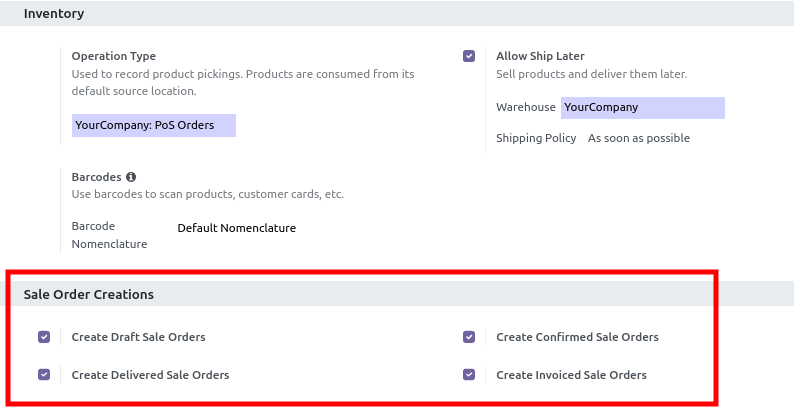Uncheck Create Draft Sale Orders checkbox
The image size is (794, 414).
coord(44,337)
